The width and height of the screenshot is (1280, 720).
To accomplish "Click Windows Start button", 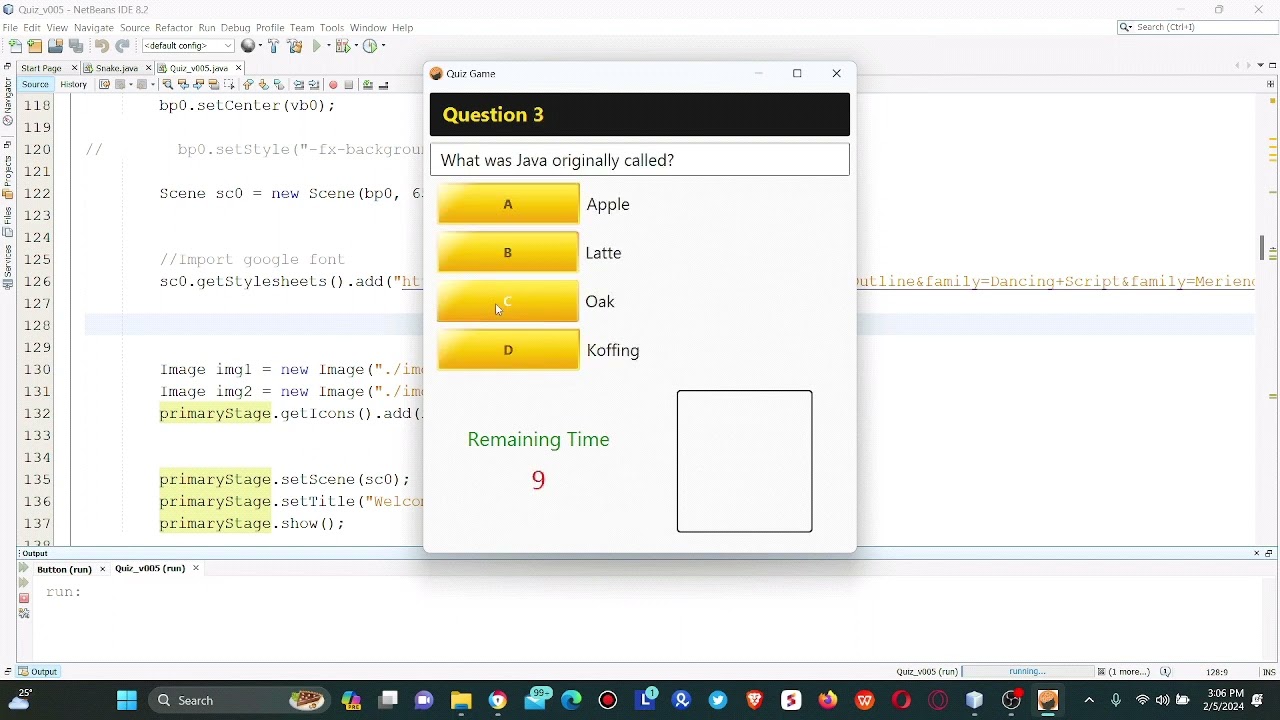I will (x=127, y=700).
